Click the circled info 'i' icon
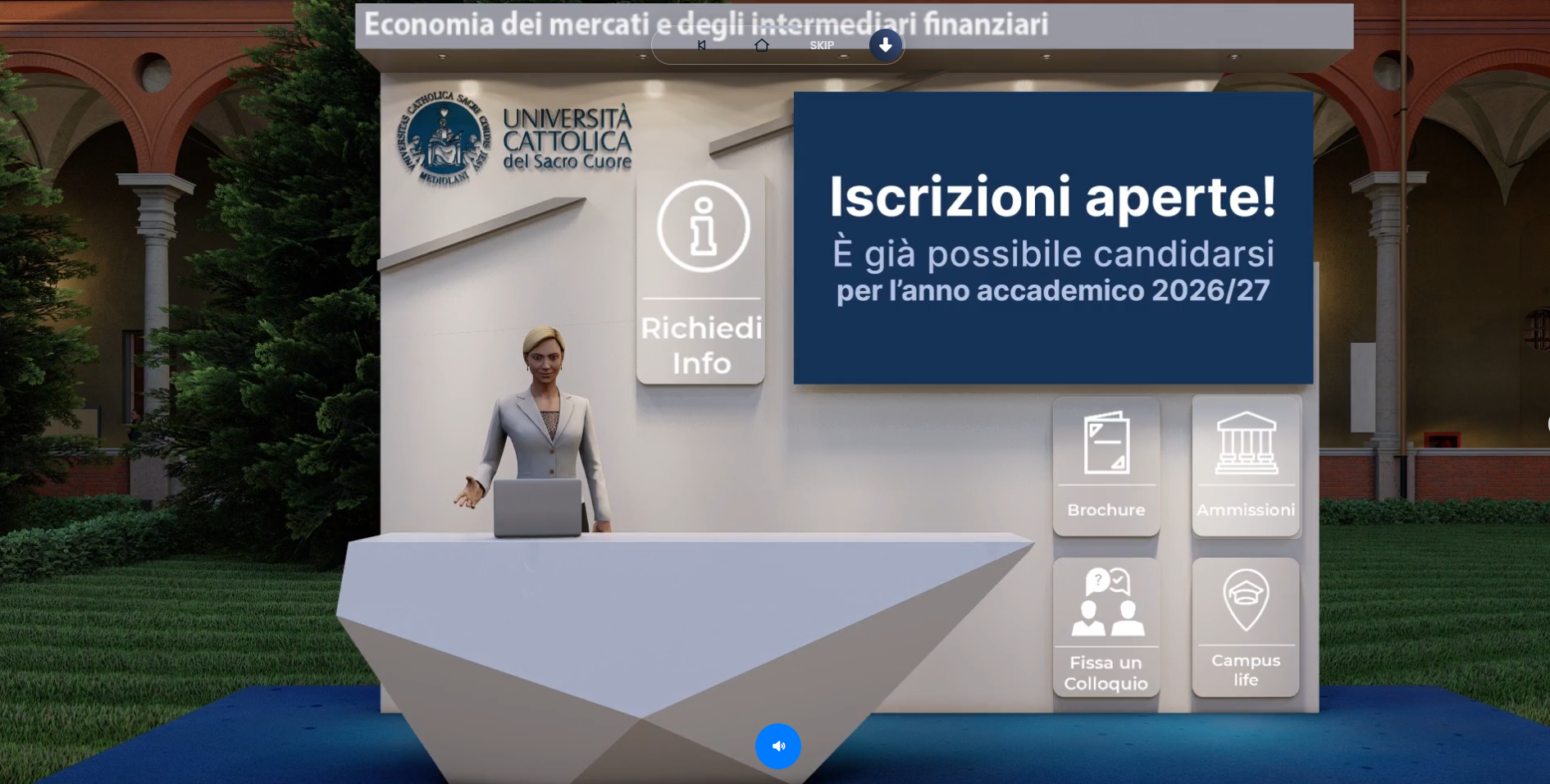 pos(703,227)
